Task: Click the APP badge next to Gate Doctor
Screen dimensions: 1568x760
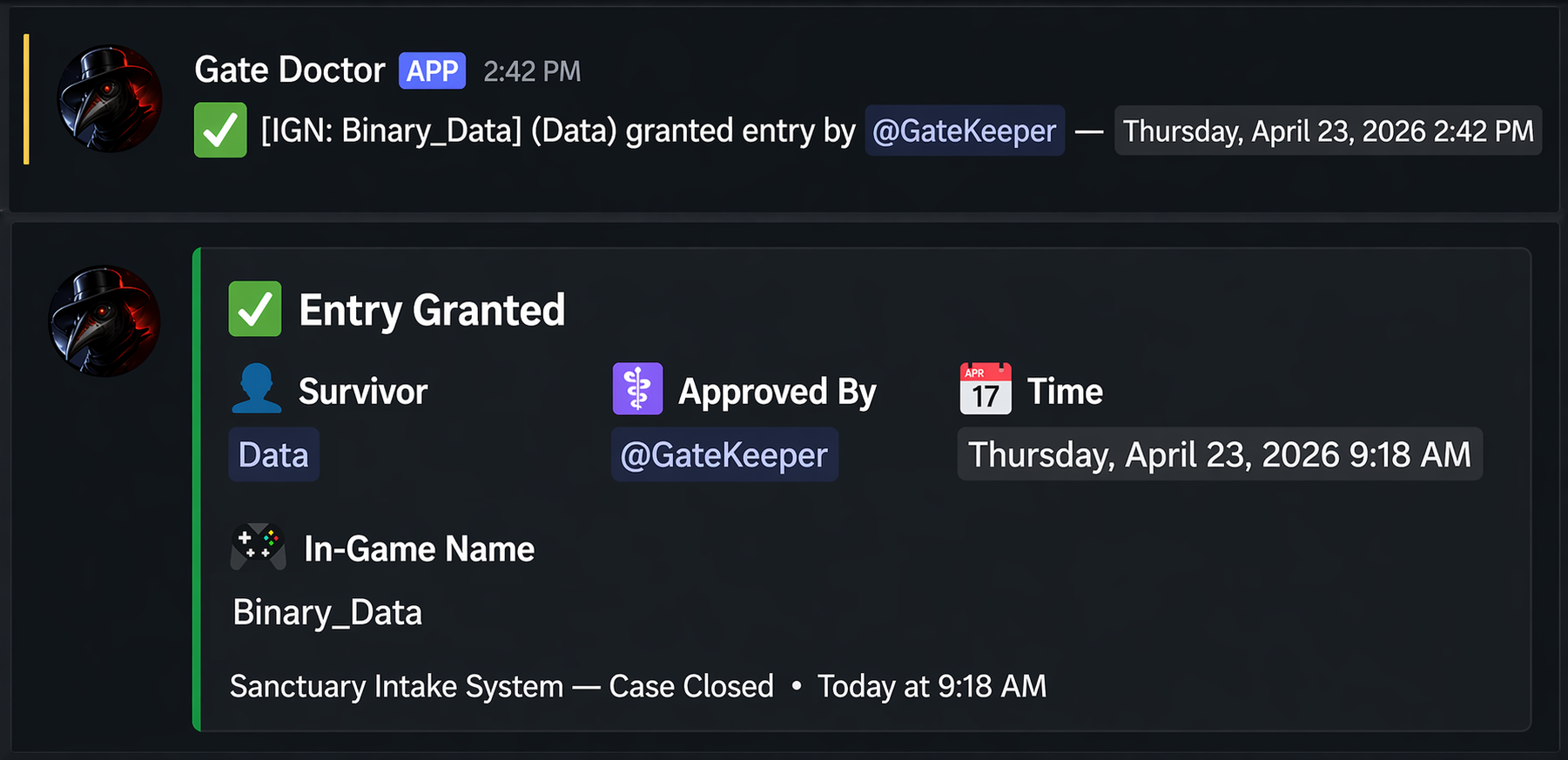Action: pos(432,71)
